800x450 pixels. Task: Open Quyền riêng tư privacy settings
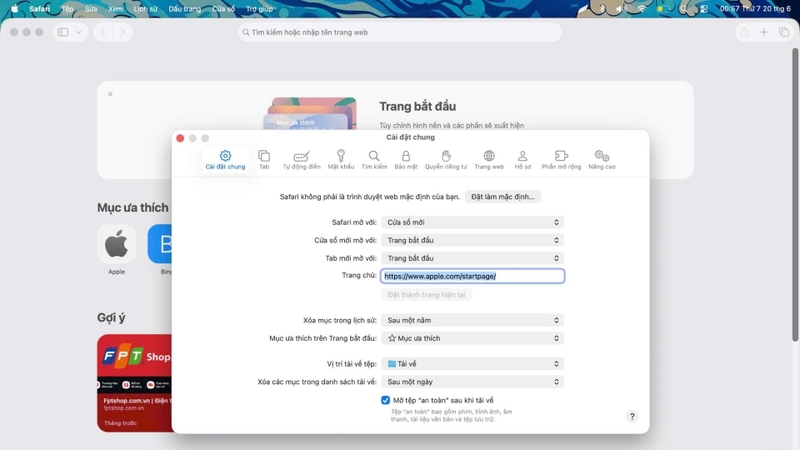(446, 160)
